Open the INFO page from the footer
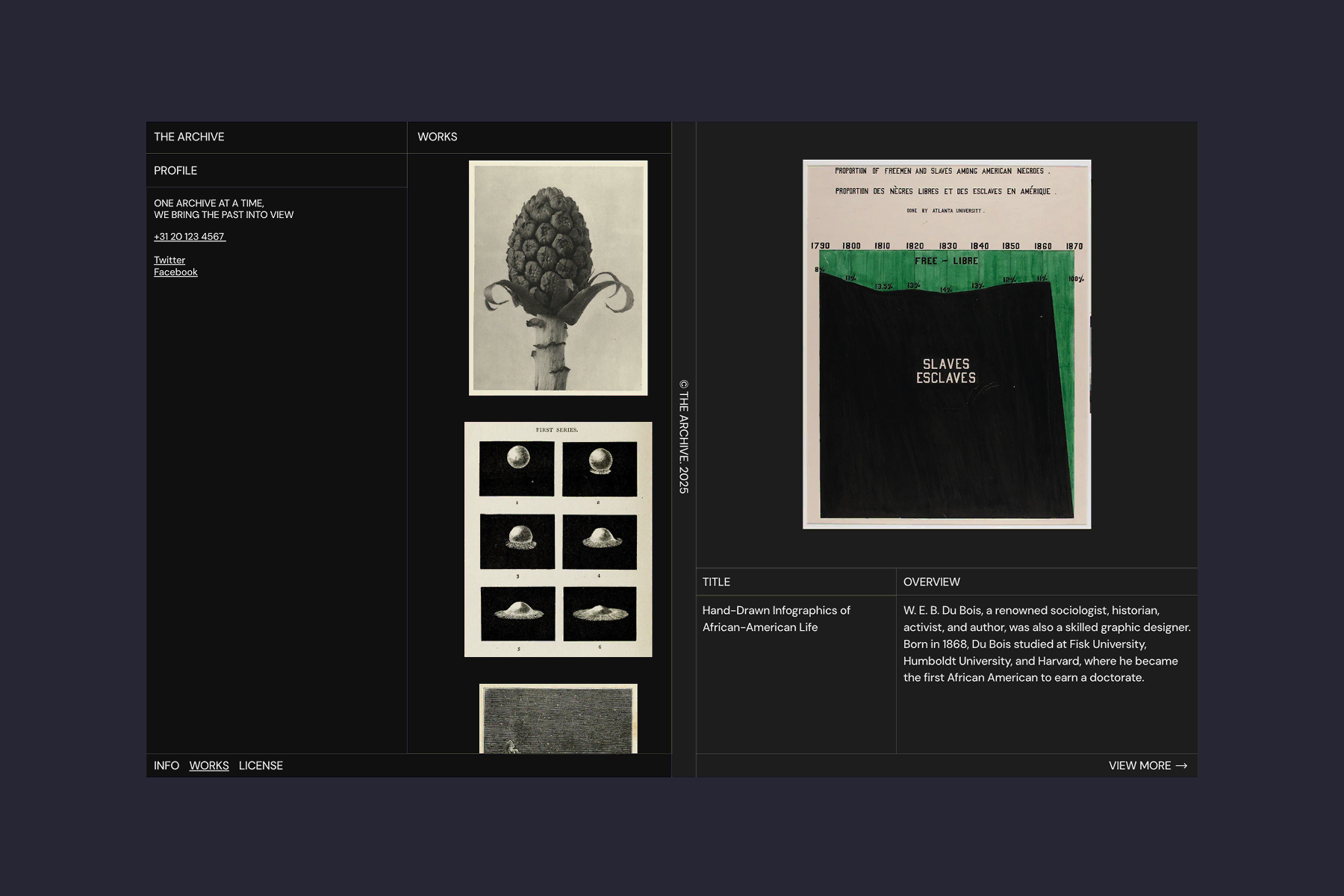 coord(167,765)
